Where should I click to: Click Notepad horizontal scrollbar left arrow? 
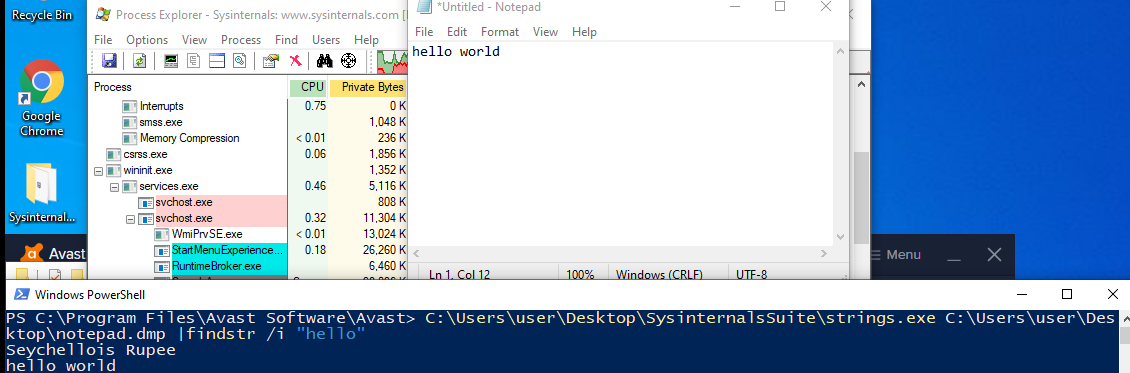(x=417, y=253)
